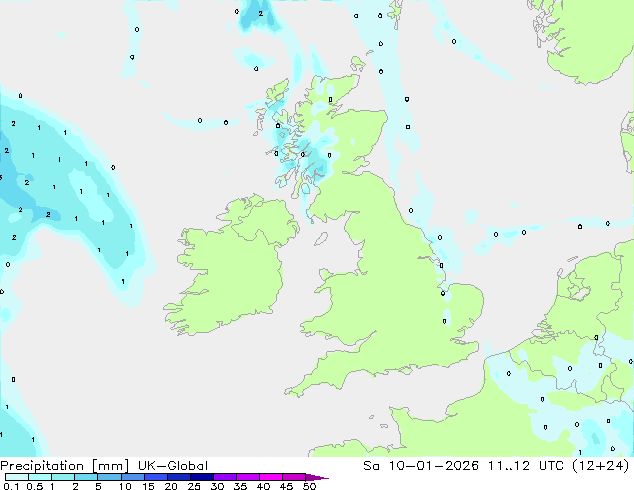This screenshot has width=634, height=490.
Task: Click the 0.1–0.5 mm legend color swatch
Action: pyautogui.click(x=17, y=477)
